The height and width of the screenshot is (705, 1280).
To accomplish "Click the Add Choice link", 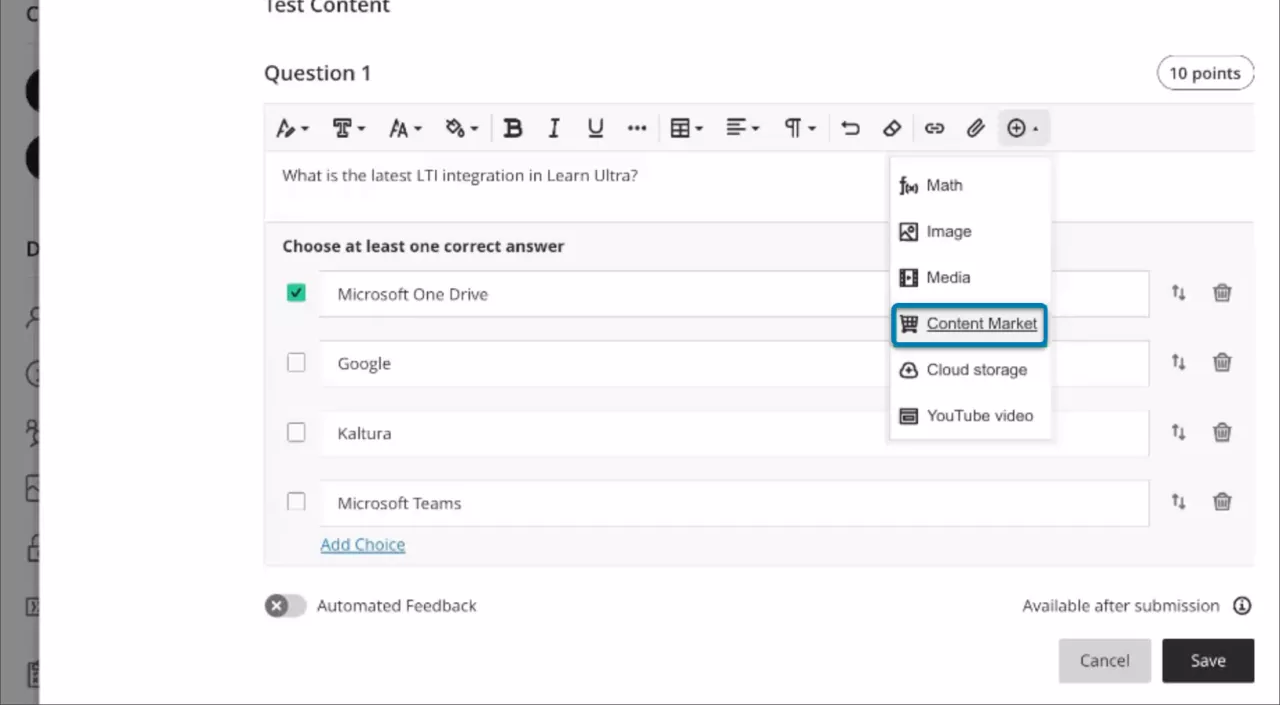I will tap(363, 545).
